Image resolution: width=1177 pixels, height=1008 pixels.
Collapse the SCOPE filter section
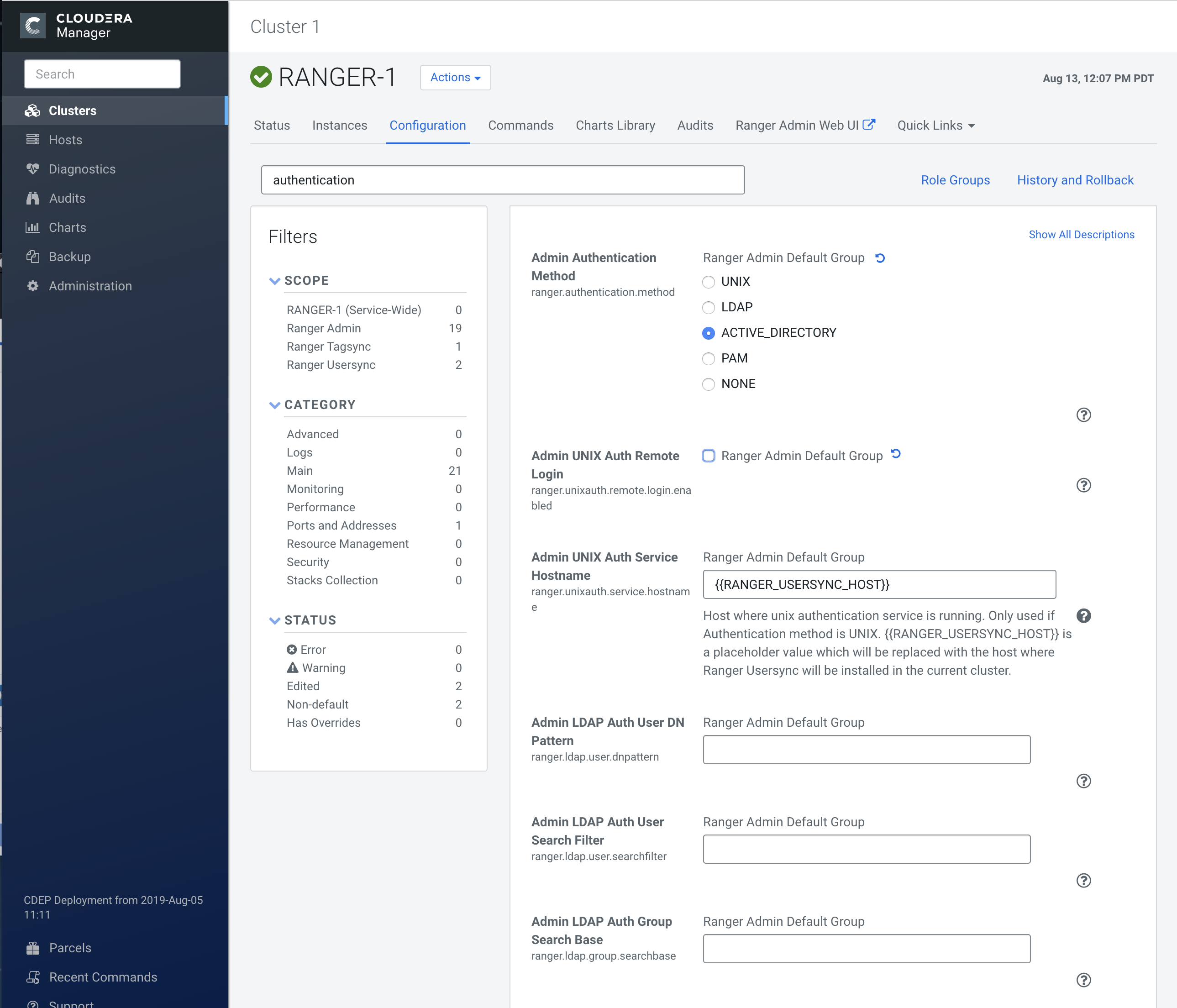pyautogui.click(x=275, y=281)
